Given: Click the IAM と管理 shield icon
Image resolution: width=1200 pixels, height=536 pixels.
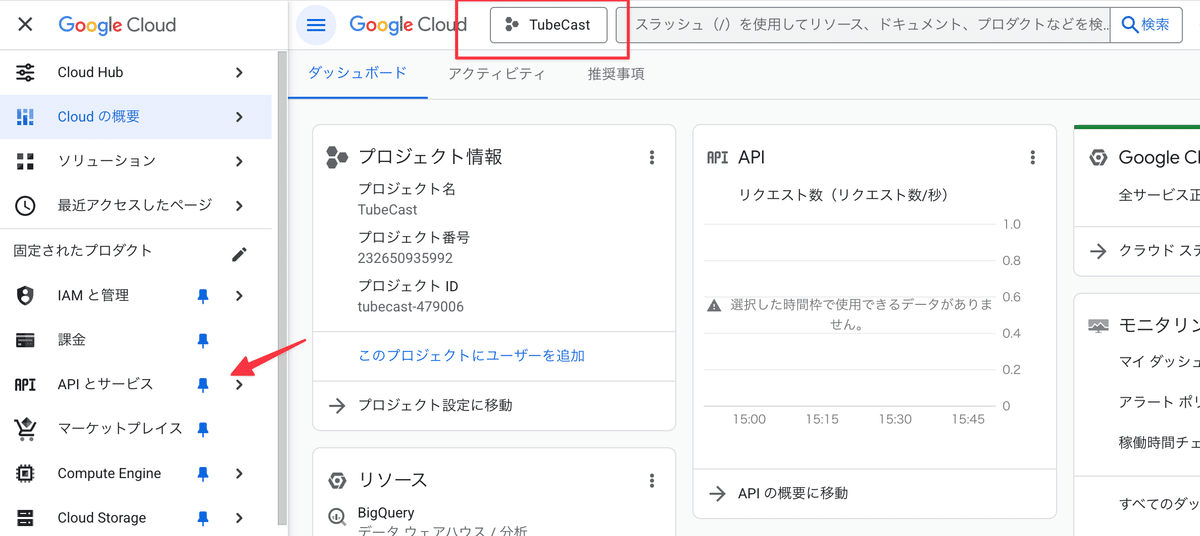Looking at the screenshot, I should click(x=25, y=295).
